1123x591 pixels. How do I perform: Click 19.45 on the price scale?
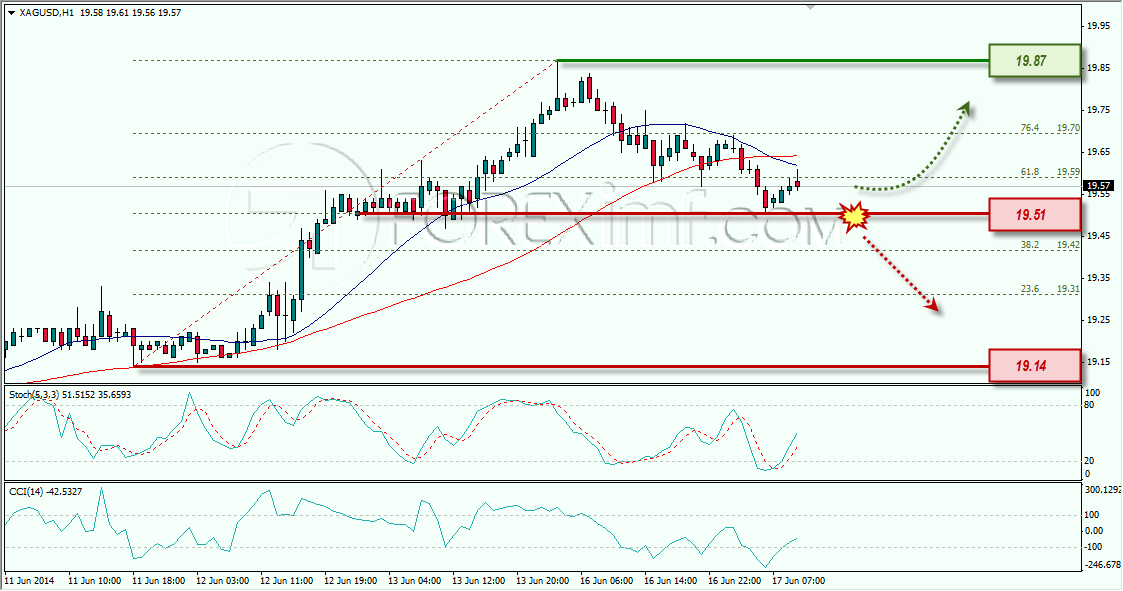1099,236
